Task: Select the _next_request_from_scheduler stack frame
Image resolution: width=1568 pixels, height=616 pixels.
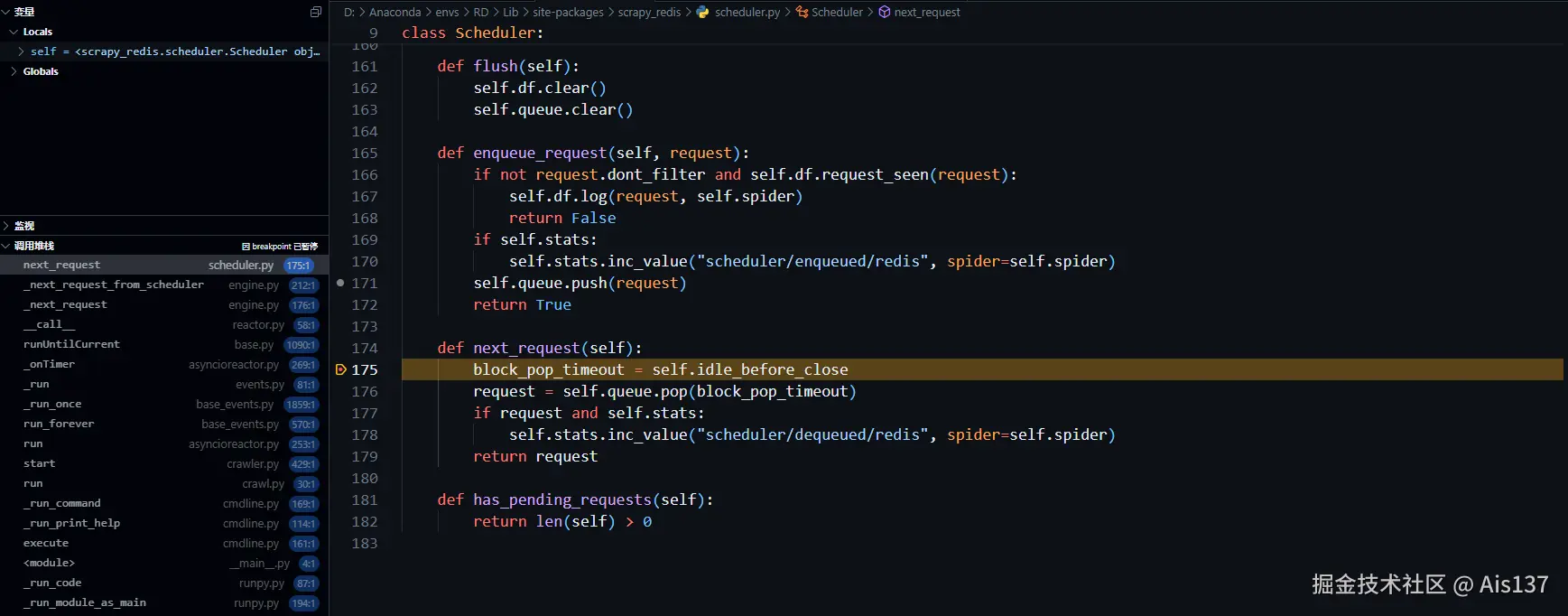Action: pyautogui.click(x=164, y=285)
